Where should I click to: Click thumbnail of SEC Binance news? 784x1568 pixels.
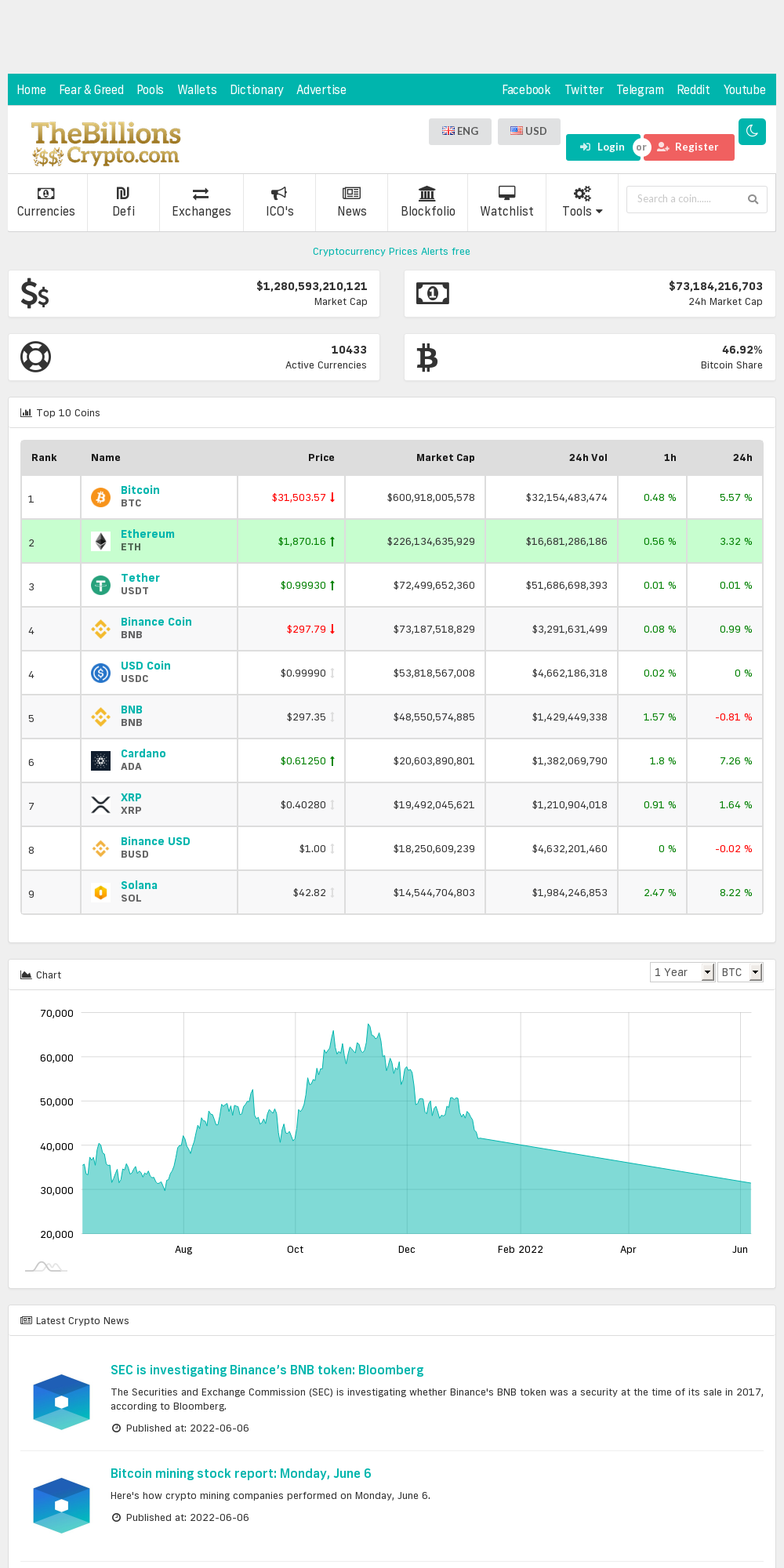pyautogui.click(x=62, y=1402)
